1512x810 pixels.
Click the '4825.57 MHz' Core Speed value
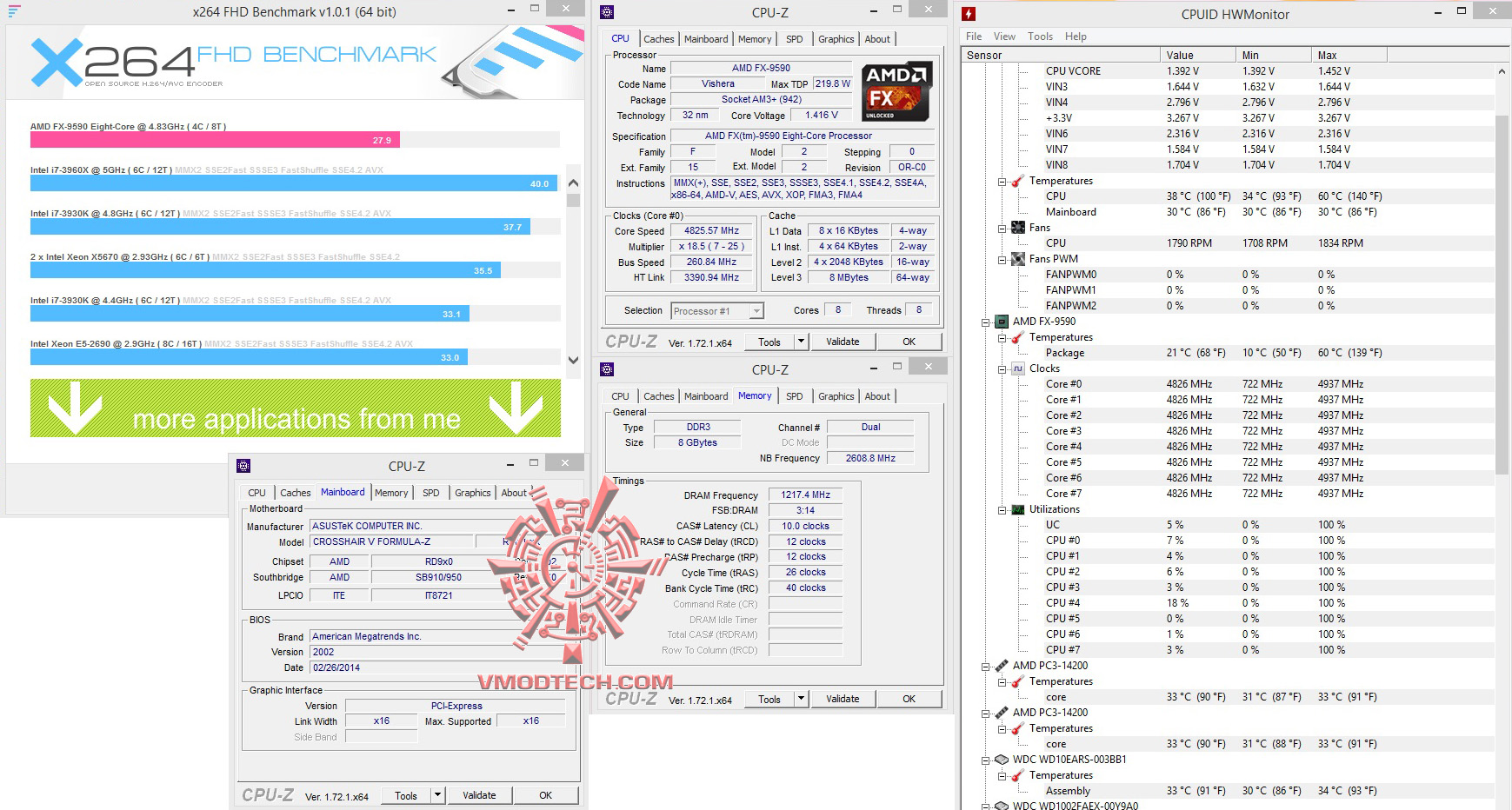711,231
